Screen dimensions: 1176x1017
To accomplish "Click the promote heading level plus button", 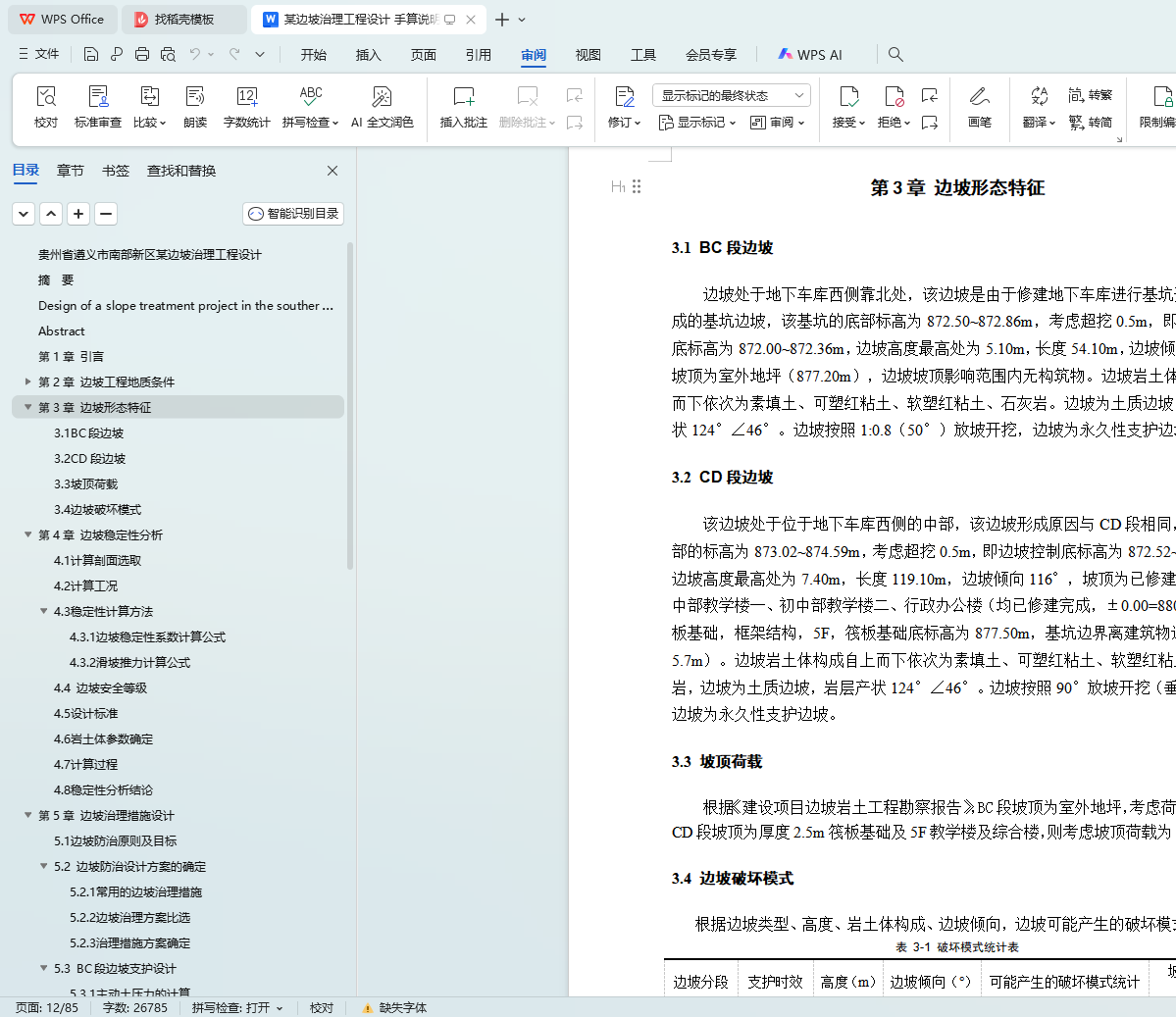I will [x=78, y=214].
